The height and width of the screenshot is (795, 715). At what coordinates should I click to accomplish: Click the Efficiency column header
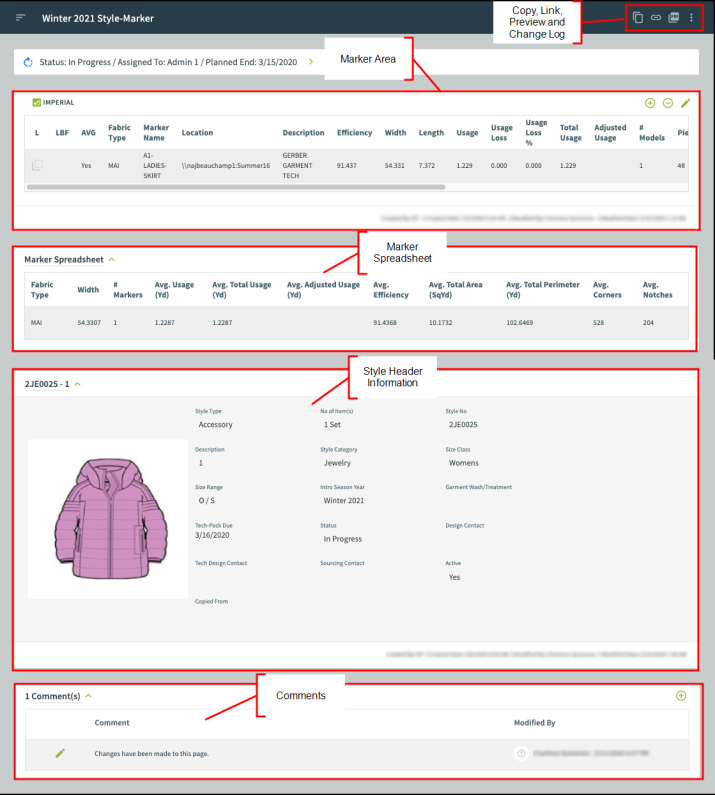point(354,133)
